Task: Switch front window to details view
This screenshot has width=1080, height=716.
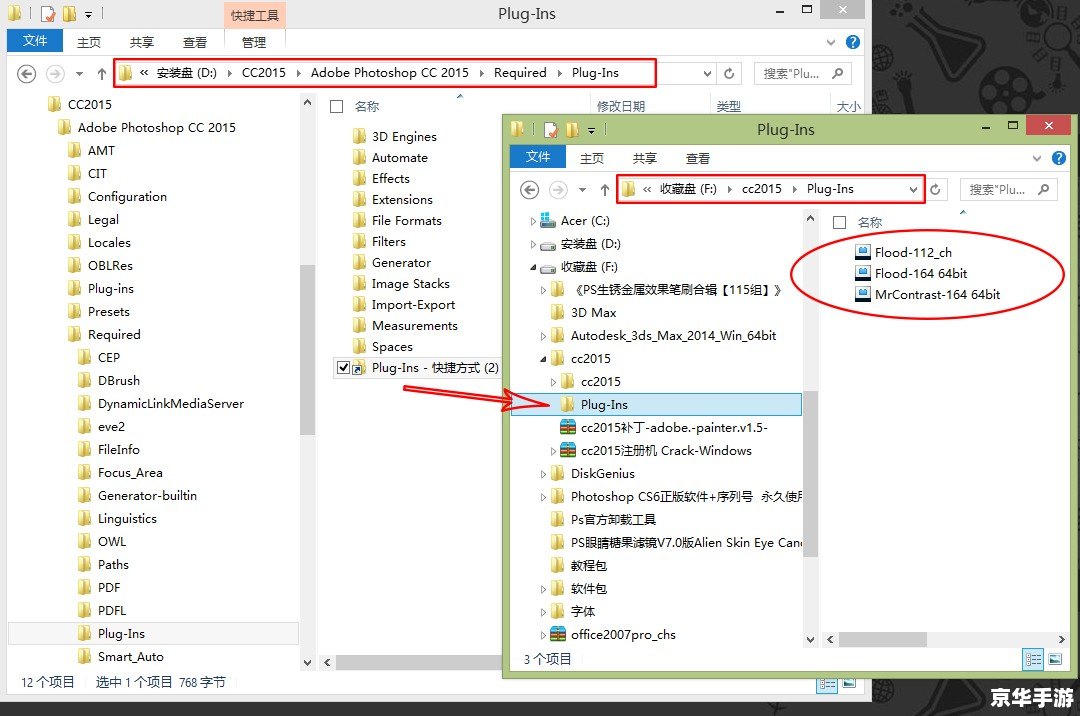Action: [1033, 660]
